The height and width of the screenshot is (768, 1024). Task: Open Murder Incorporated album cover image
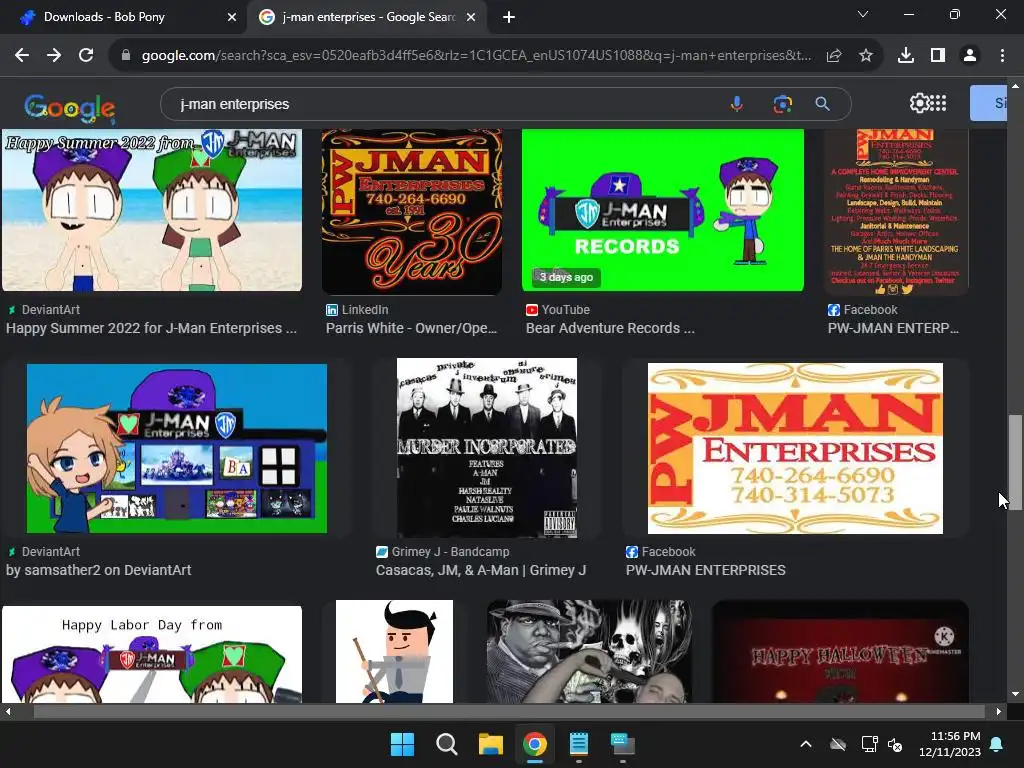pos(487,448)
